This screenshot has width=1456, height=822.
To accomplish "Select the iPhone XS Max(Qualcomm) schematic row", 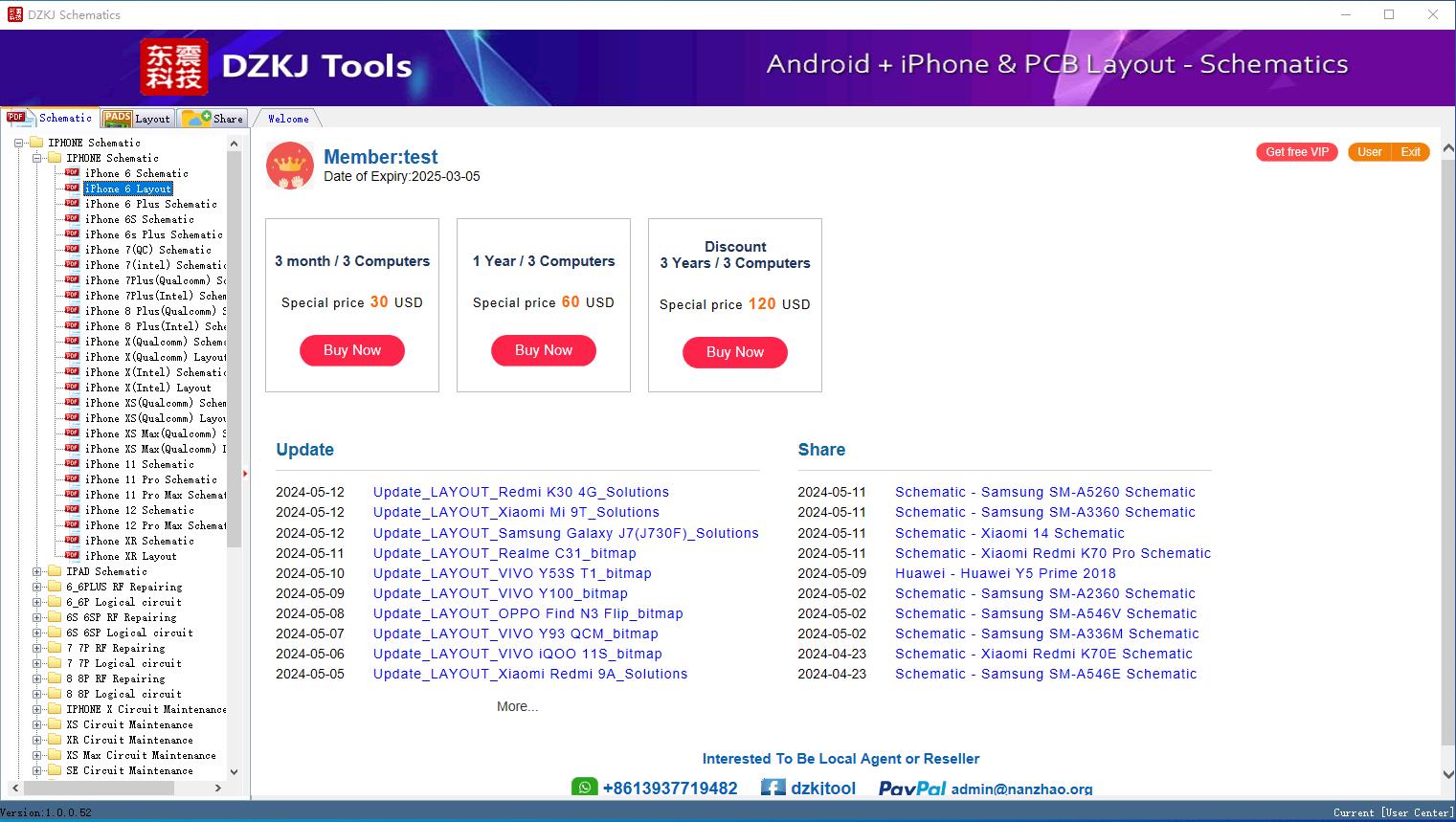I will pyautogui.click(x=155, y=433).
